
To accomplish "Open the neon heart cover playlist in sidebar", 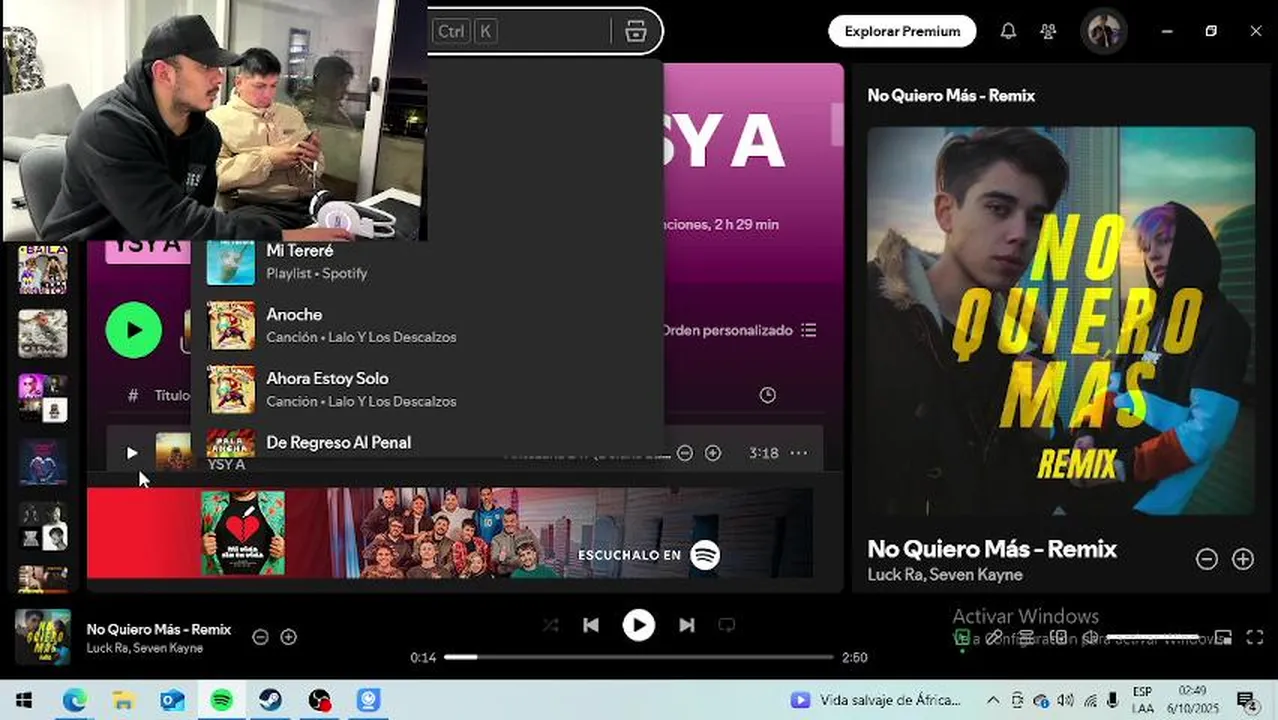I will point(43,461).
